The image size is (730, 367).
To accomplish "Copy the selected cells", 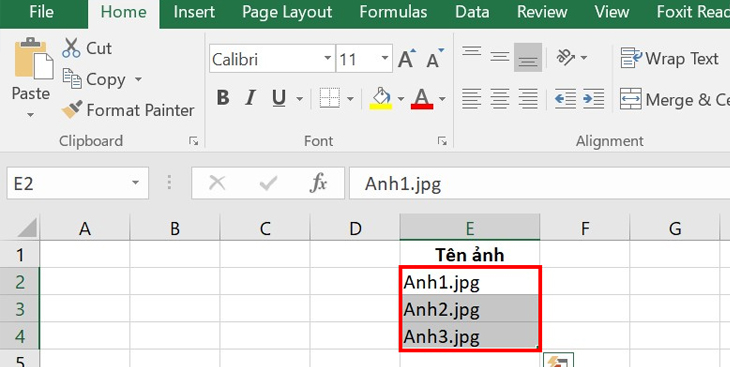I will (x=94, y=80).
